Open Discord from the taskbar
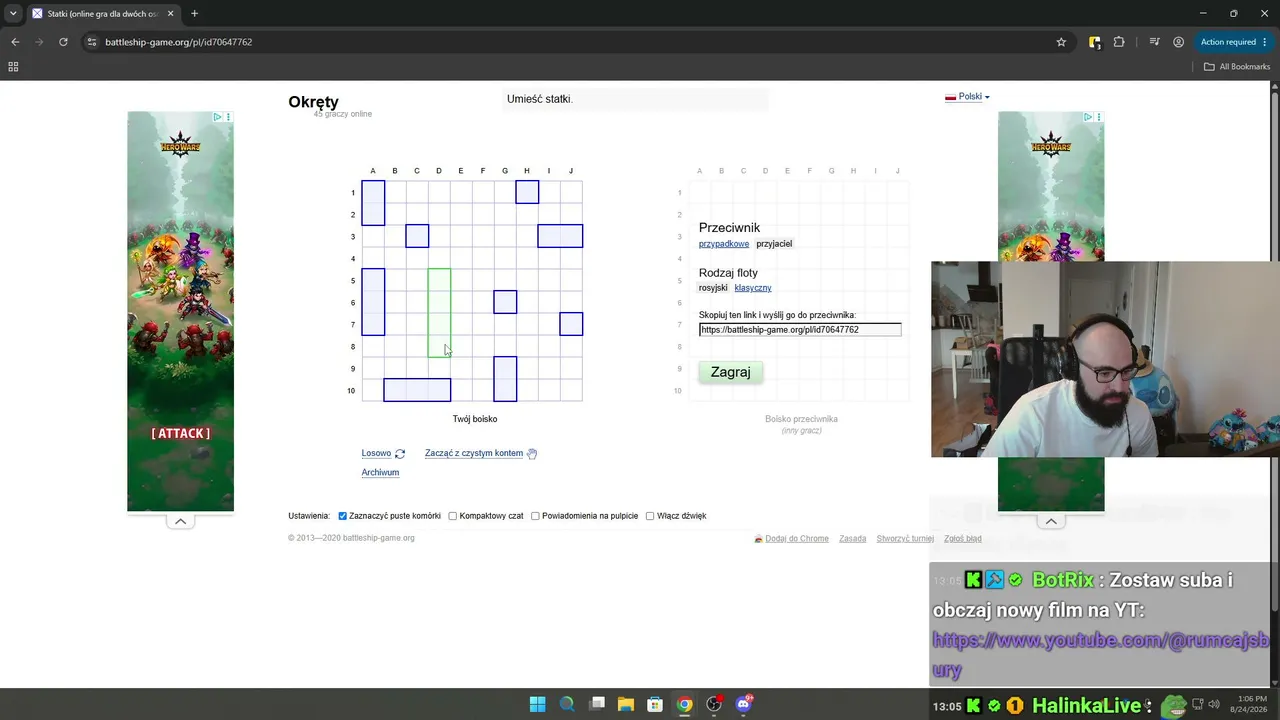Image resolution: width=1280 pixels, height=720 pixels. [743, 704]
